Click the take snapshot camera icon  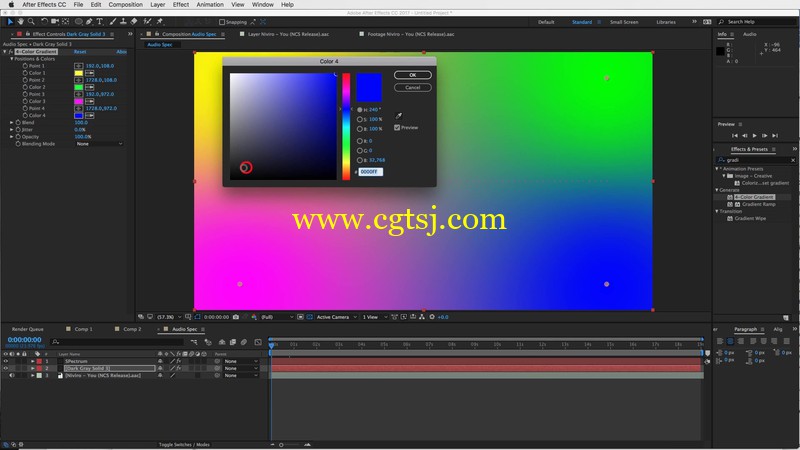coord(236,317)
